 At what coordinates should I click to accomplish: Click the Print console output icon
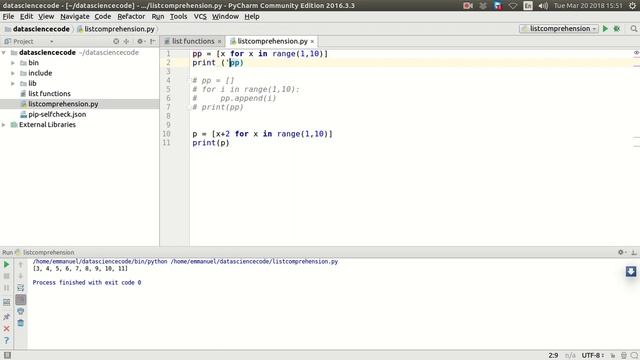click(x=20, y=311)
